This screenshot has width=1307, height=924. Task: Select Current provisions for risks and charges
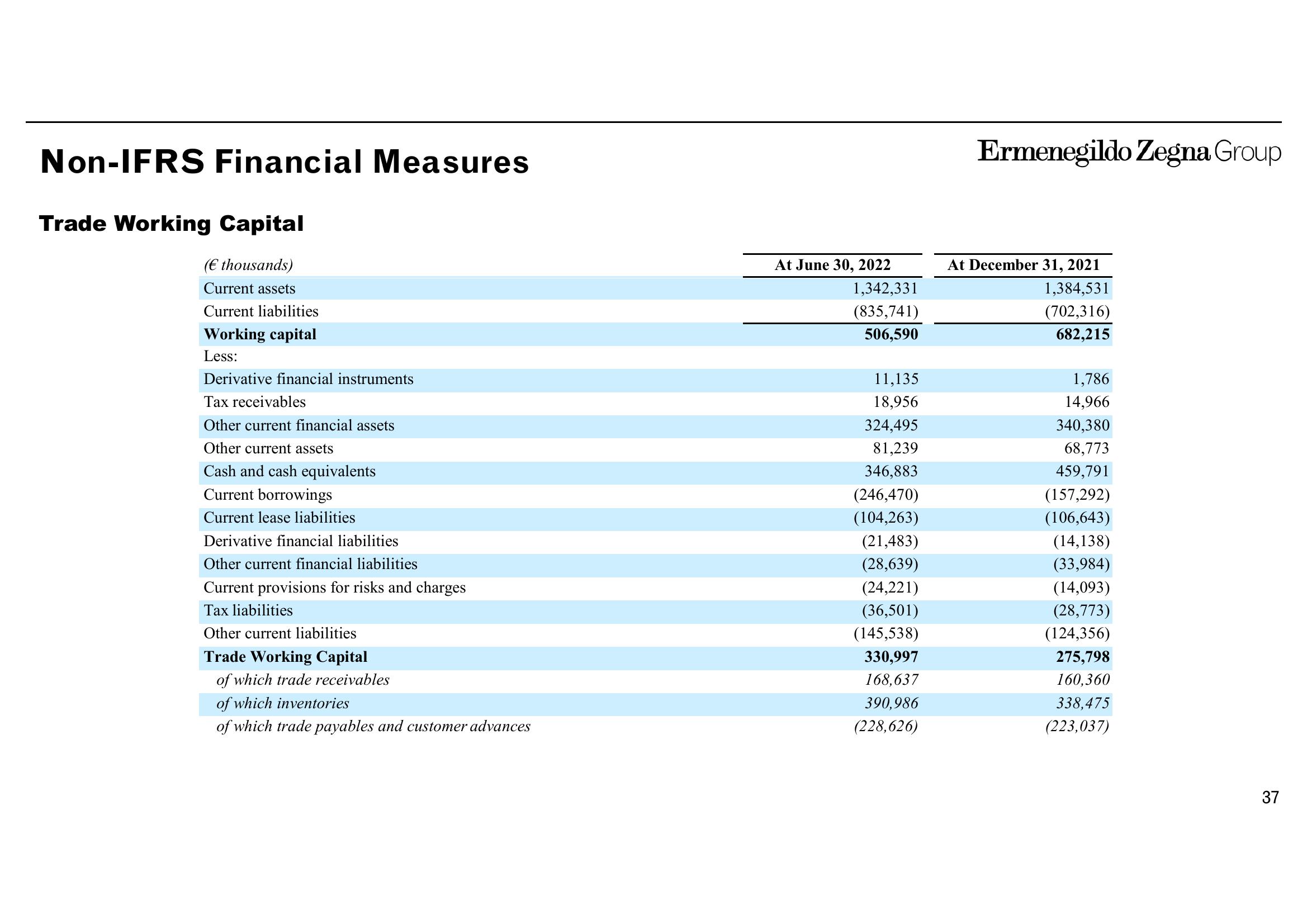[x=335, y=587]
